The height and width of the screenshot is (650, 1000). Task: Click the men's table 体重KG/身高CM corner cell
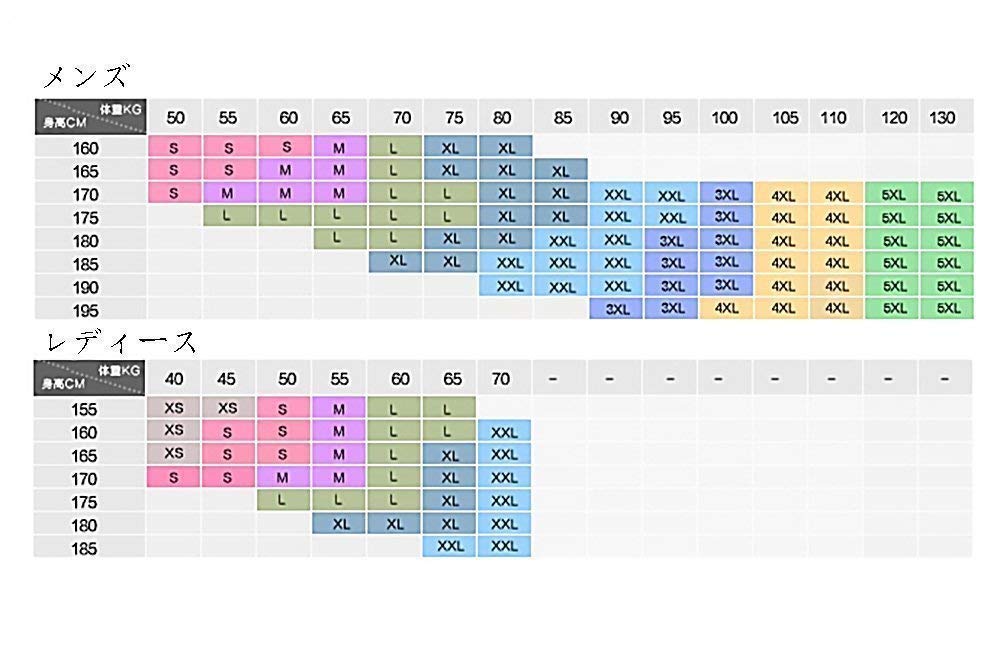91,117
